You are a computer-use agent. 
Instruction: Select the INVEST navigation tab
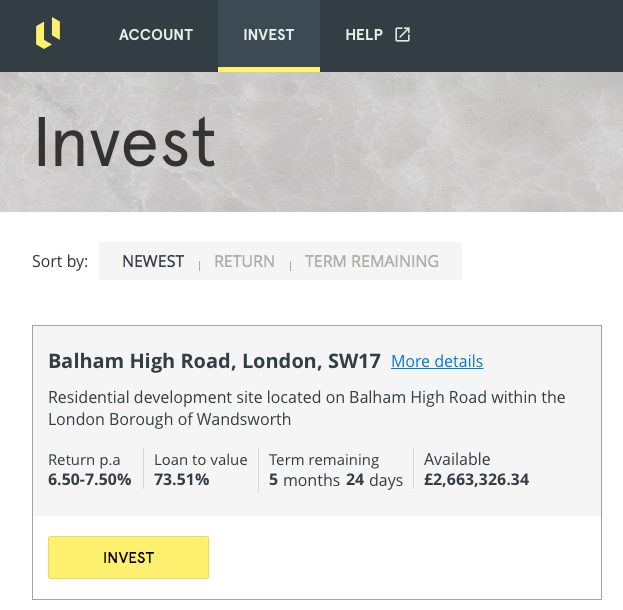point(269,35)
